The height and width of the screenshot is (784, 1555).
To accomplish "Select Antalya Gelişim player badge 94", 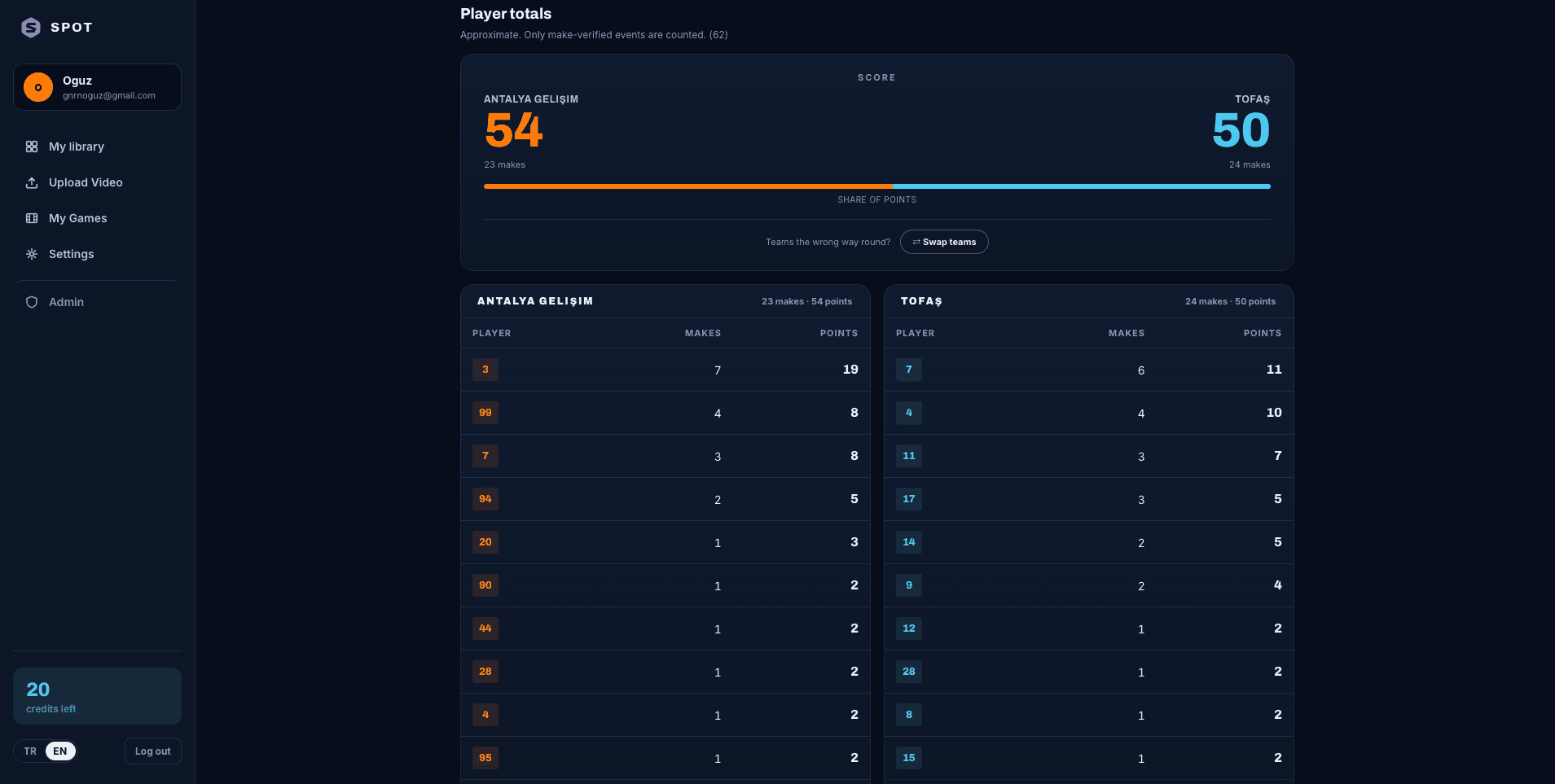I will 485,499.
